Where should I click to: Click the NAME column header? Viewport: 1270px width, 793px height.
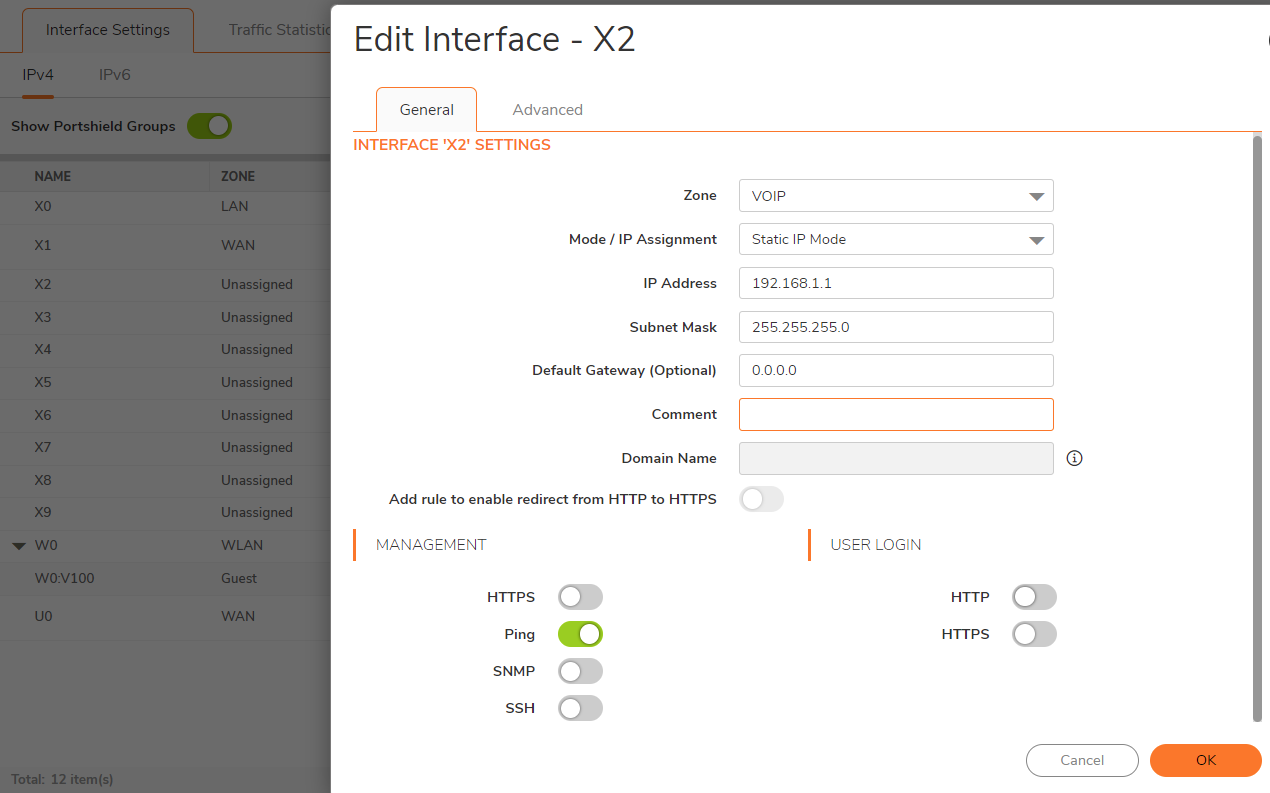click(53, 176)
